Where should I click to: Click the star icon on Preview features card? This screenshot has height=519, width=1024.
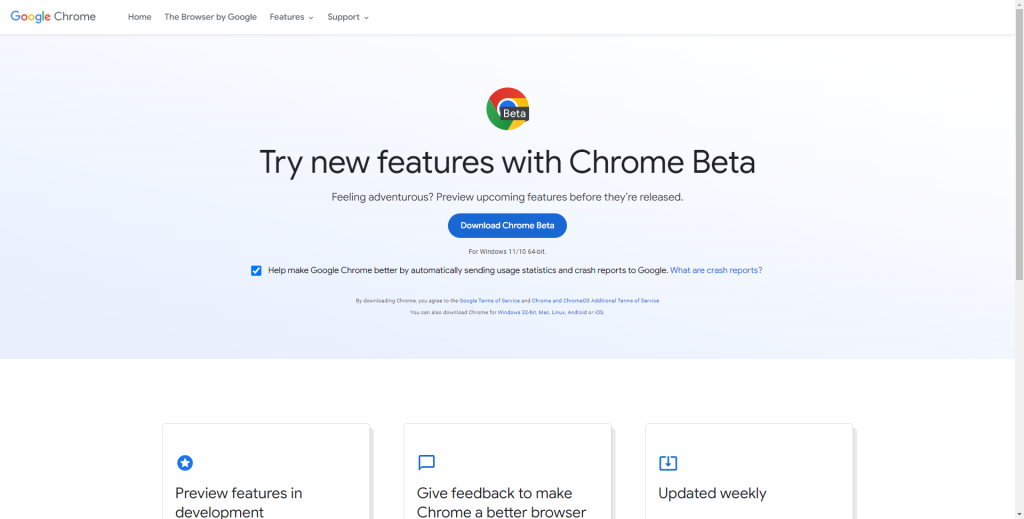tap(185, 463)
